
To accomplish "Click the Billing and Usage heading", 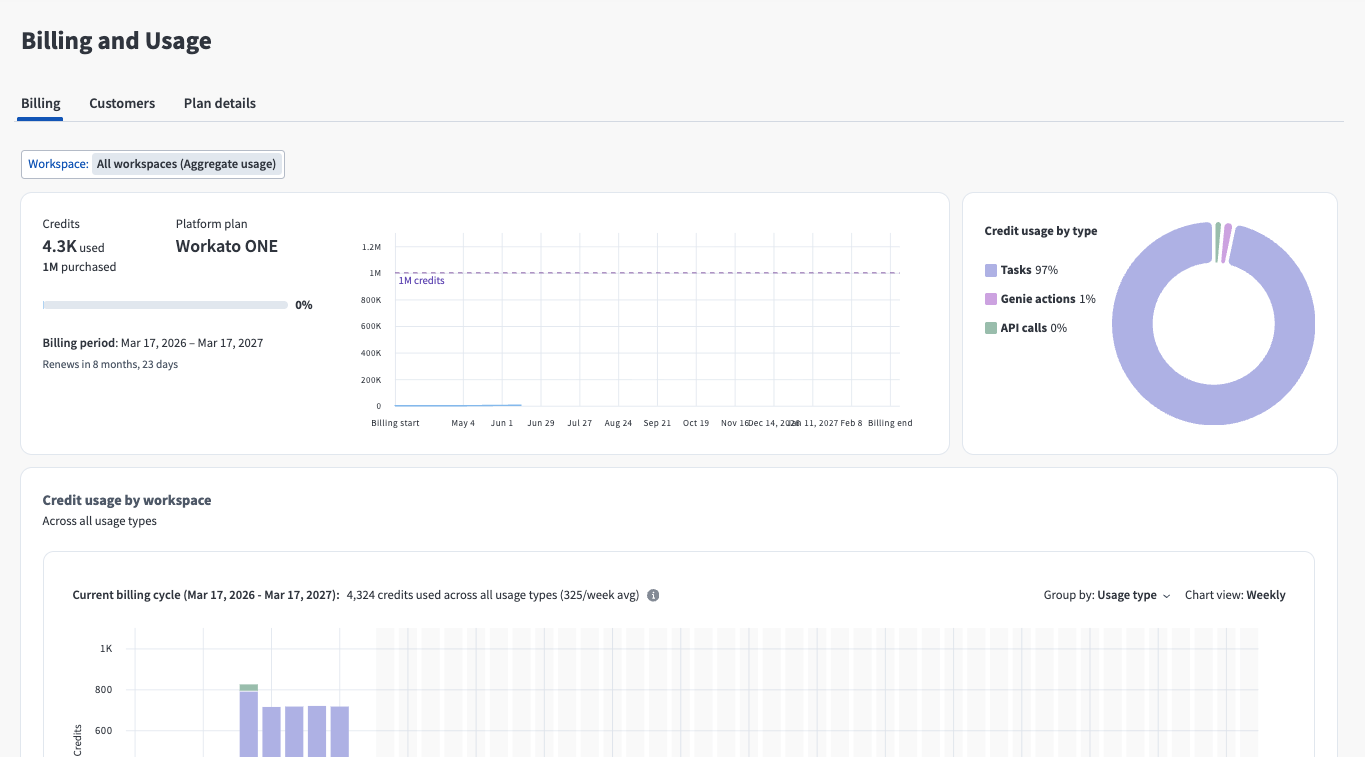I will (116, 41).
